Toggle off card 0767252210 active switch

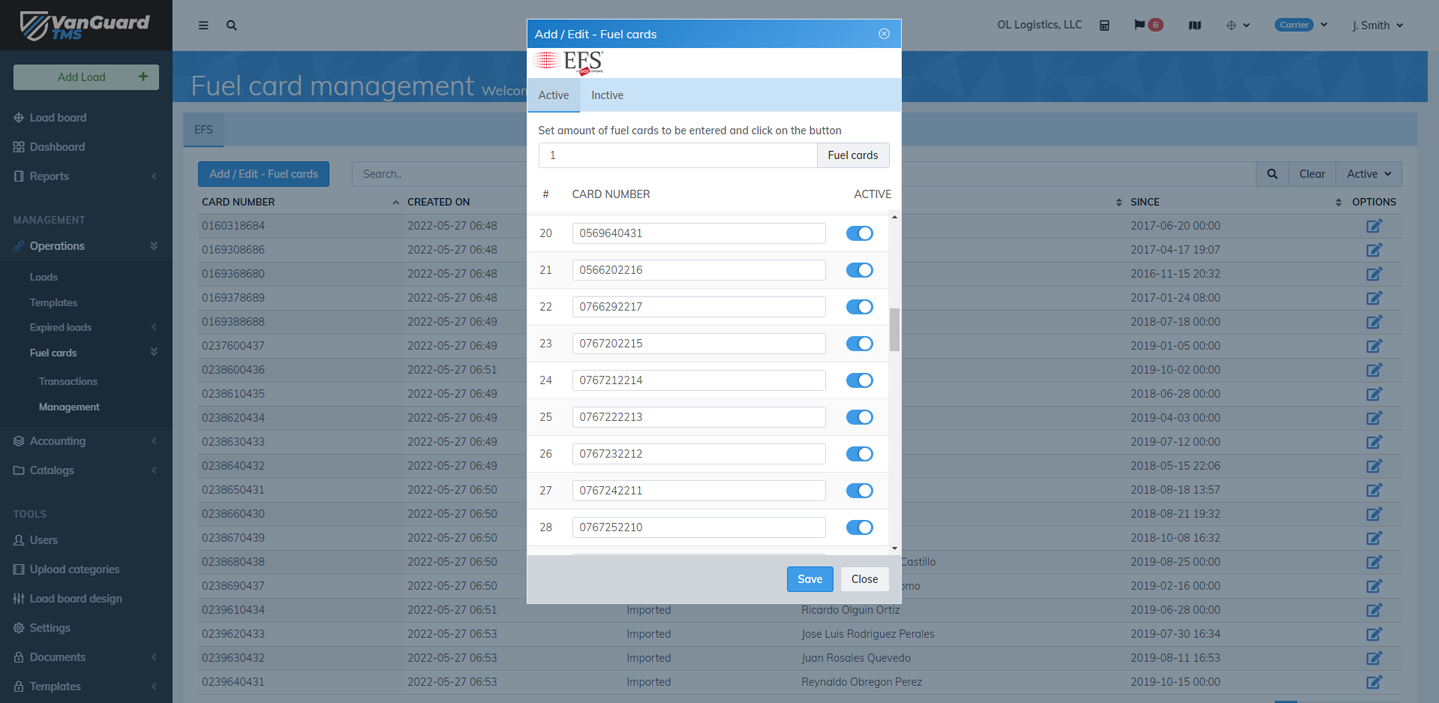point(859,527)
